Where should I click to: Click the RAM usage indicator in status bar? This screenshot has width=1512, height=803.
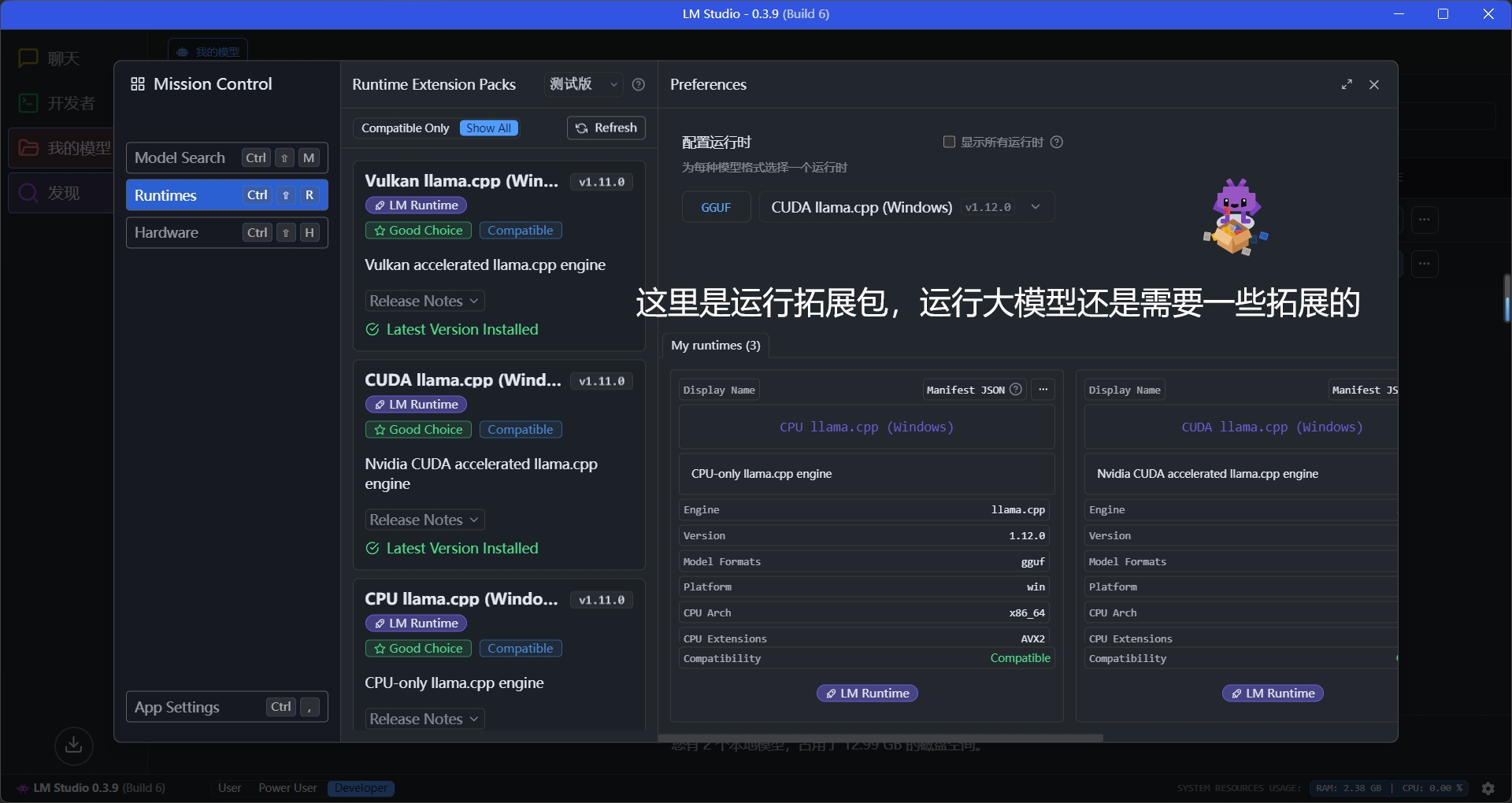tap(1349, 788)
